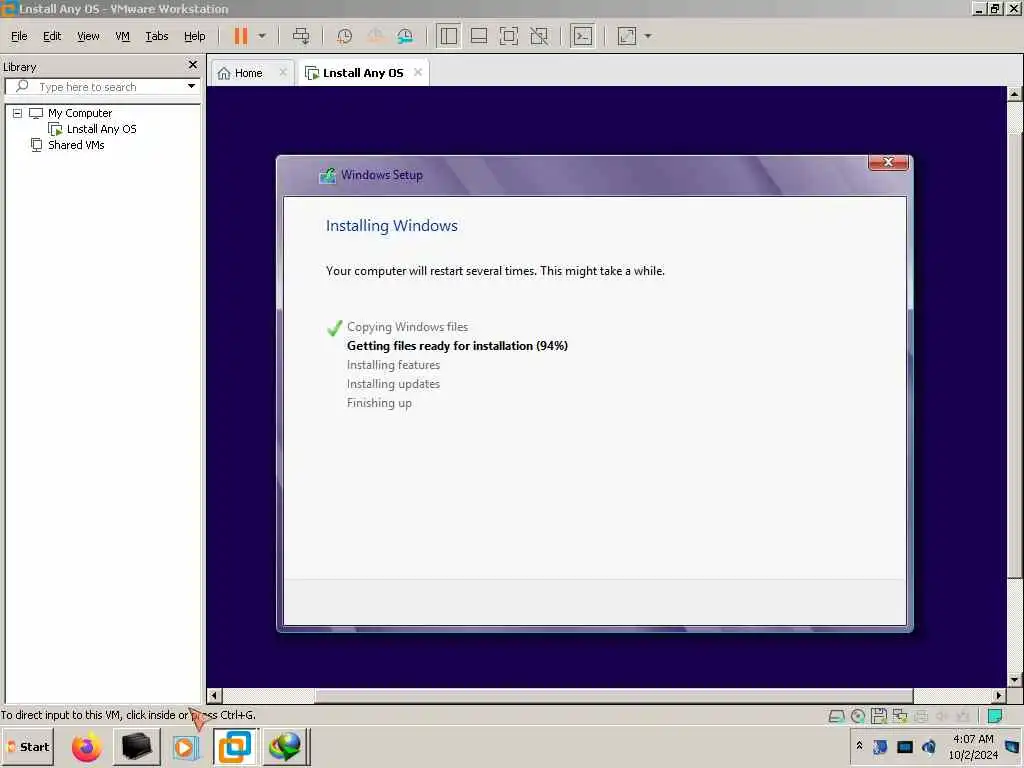1024x768 pixels.
Task: Open the globe download manager taskbar icon
Action: [x=285, y=746]
